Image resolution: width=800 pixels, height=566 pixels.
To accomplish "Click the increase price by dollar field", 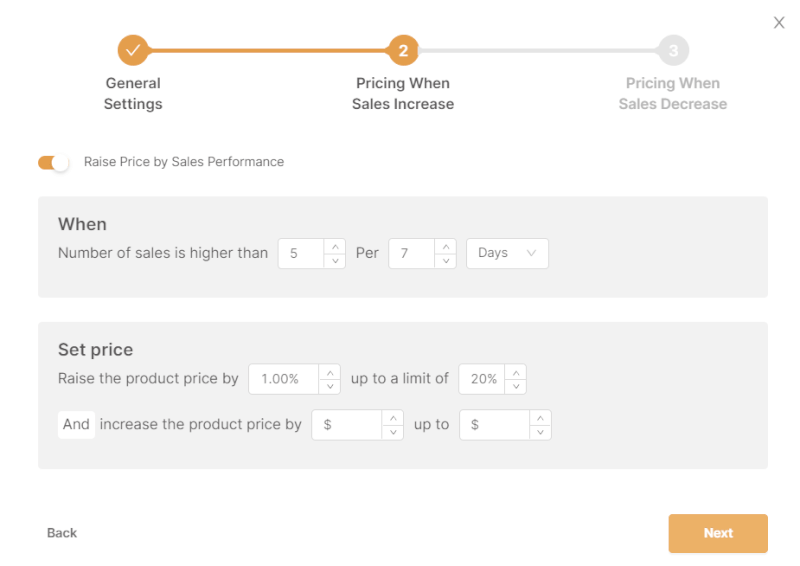I will [x=347, y=425].
